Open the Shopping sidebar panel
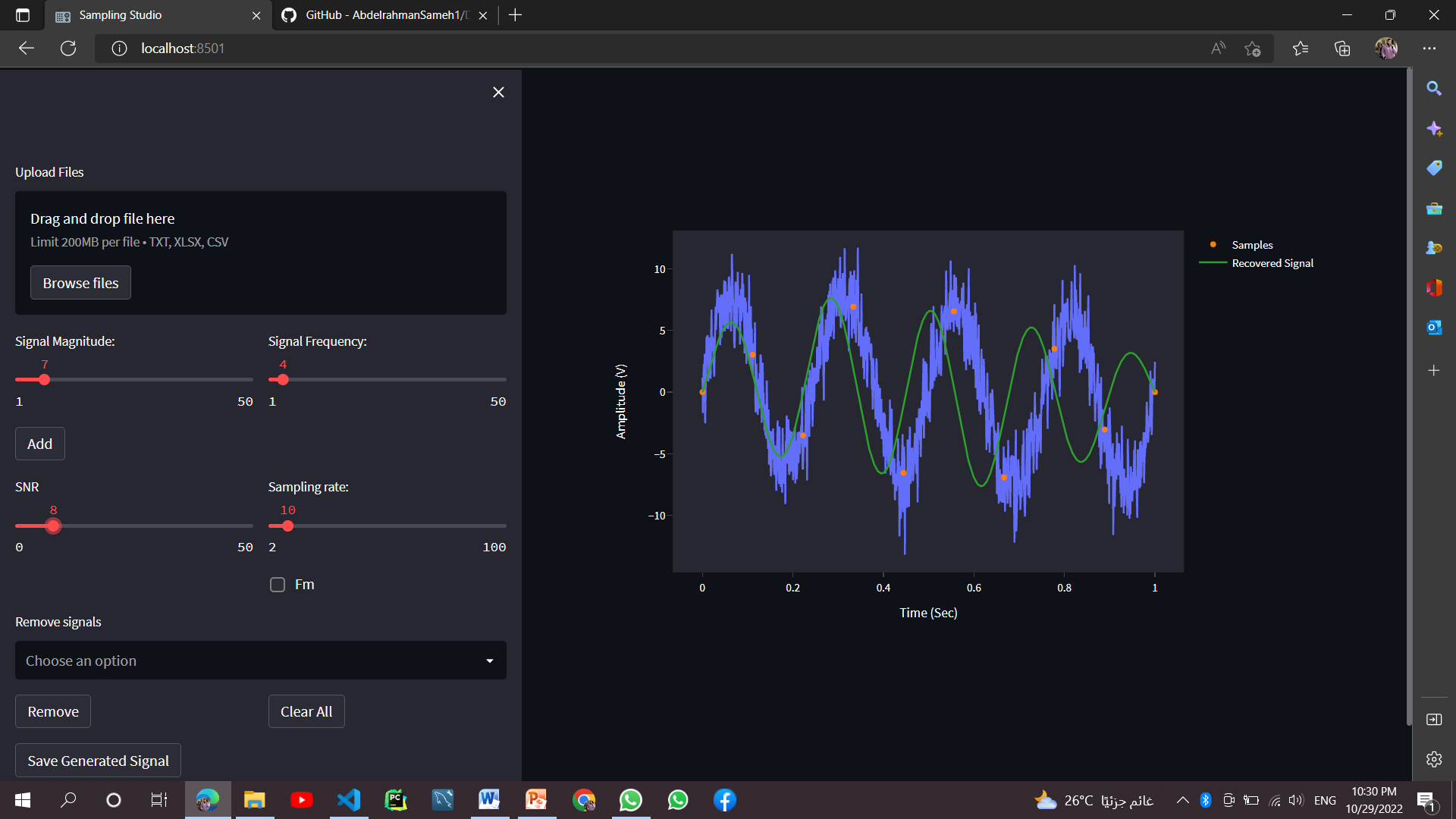Viewport: 1456px width, 819px height. pos(1433,168)
